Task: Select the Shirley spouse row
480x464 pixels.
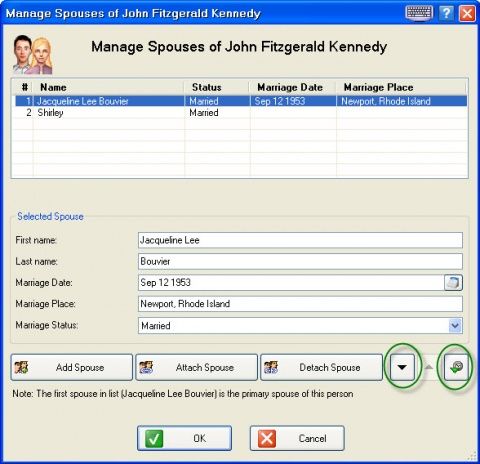Action: 241,113
